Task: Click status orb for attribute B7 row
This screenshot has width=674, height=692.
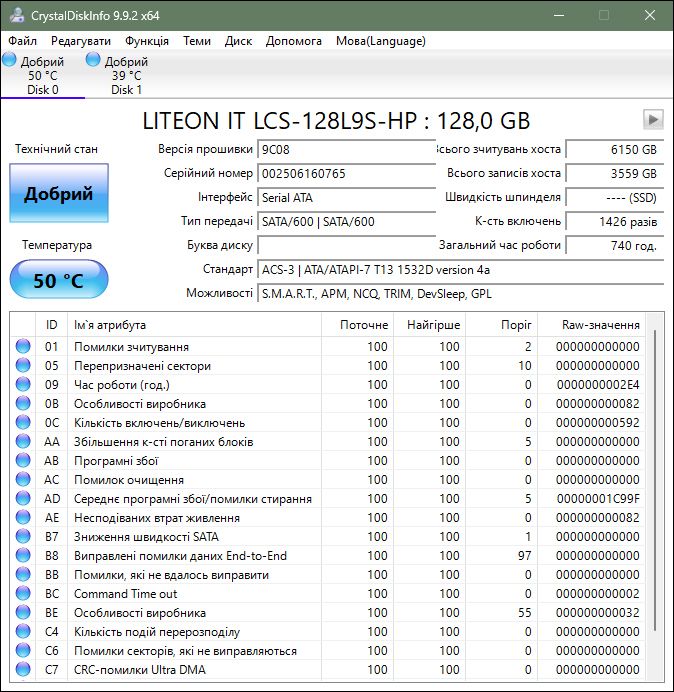Action: pyautogui.click(x=23, y=536)
